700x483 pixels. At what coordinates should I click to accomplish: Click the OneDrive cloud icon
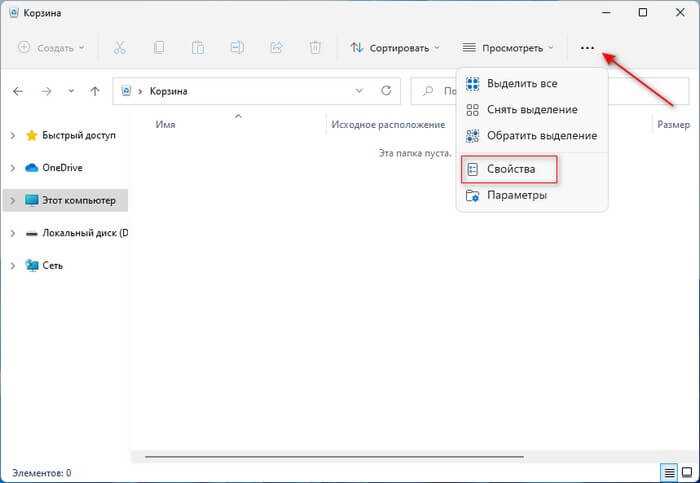click(x=31, y=168)
